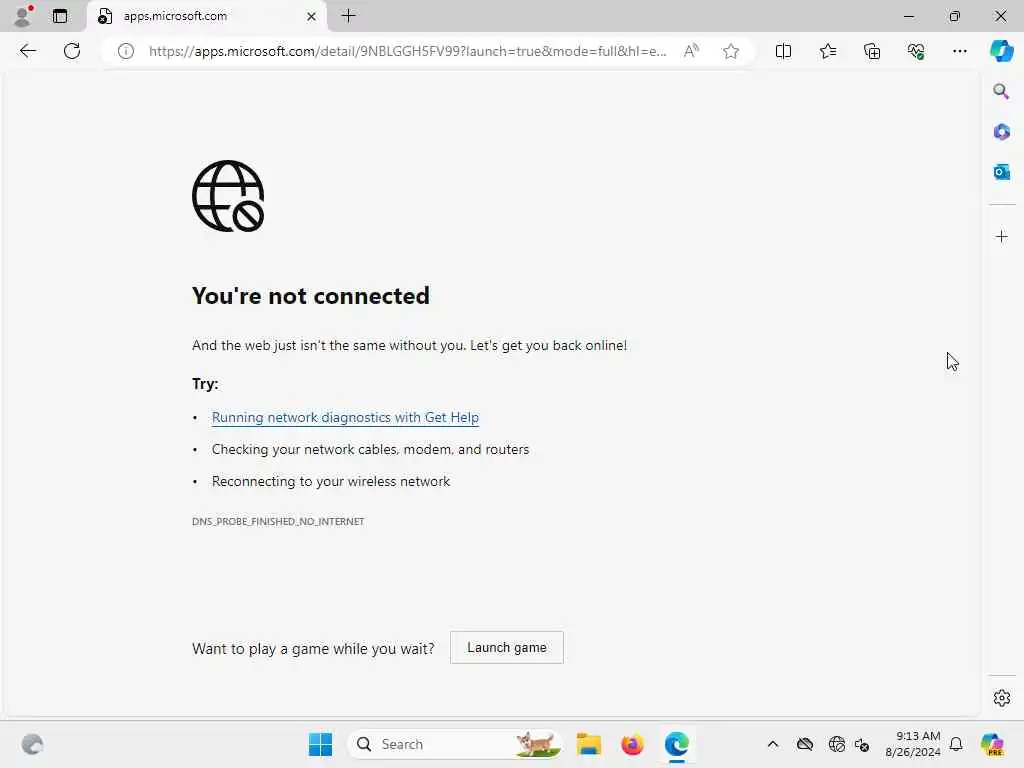Open split screen icon
This screenshot has height=768, width=1024.
783,51
